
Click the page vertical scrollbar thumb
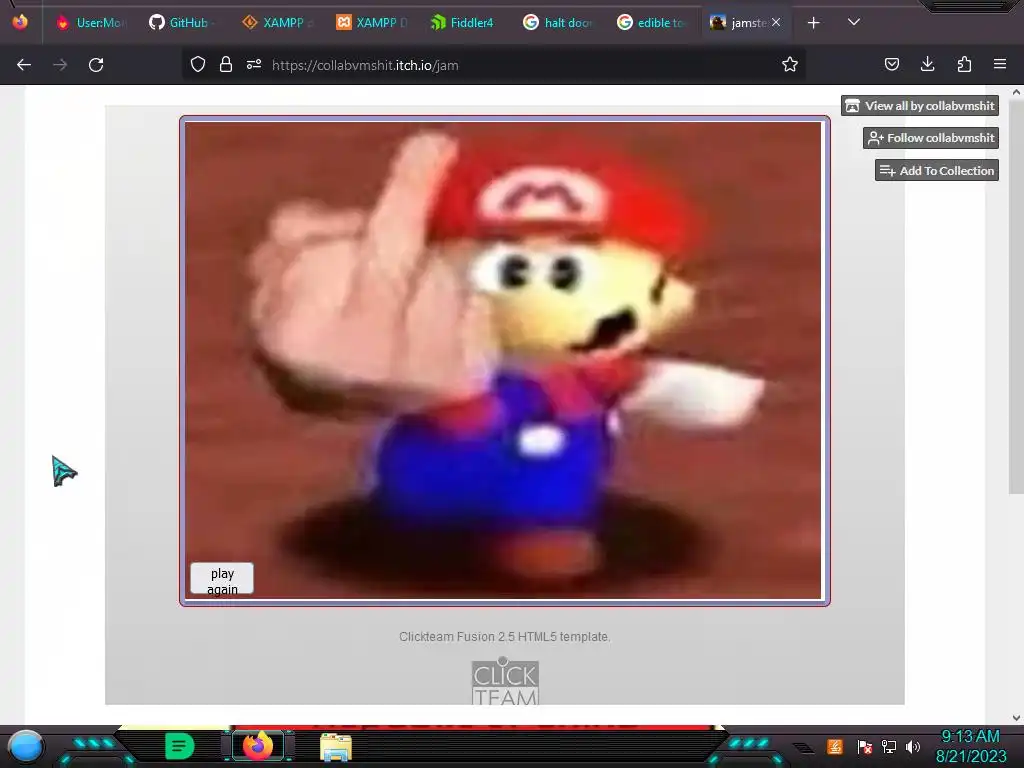click(x=1016, y=297)
